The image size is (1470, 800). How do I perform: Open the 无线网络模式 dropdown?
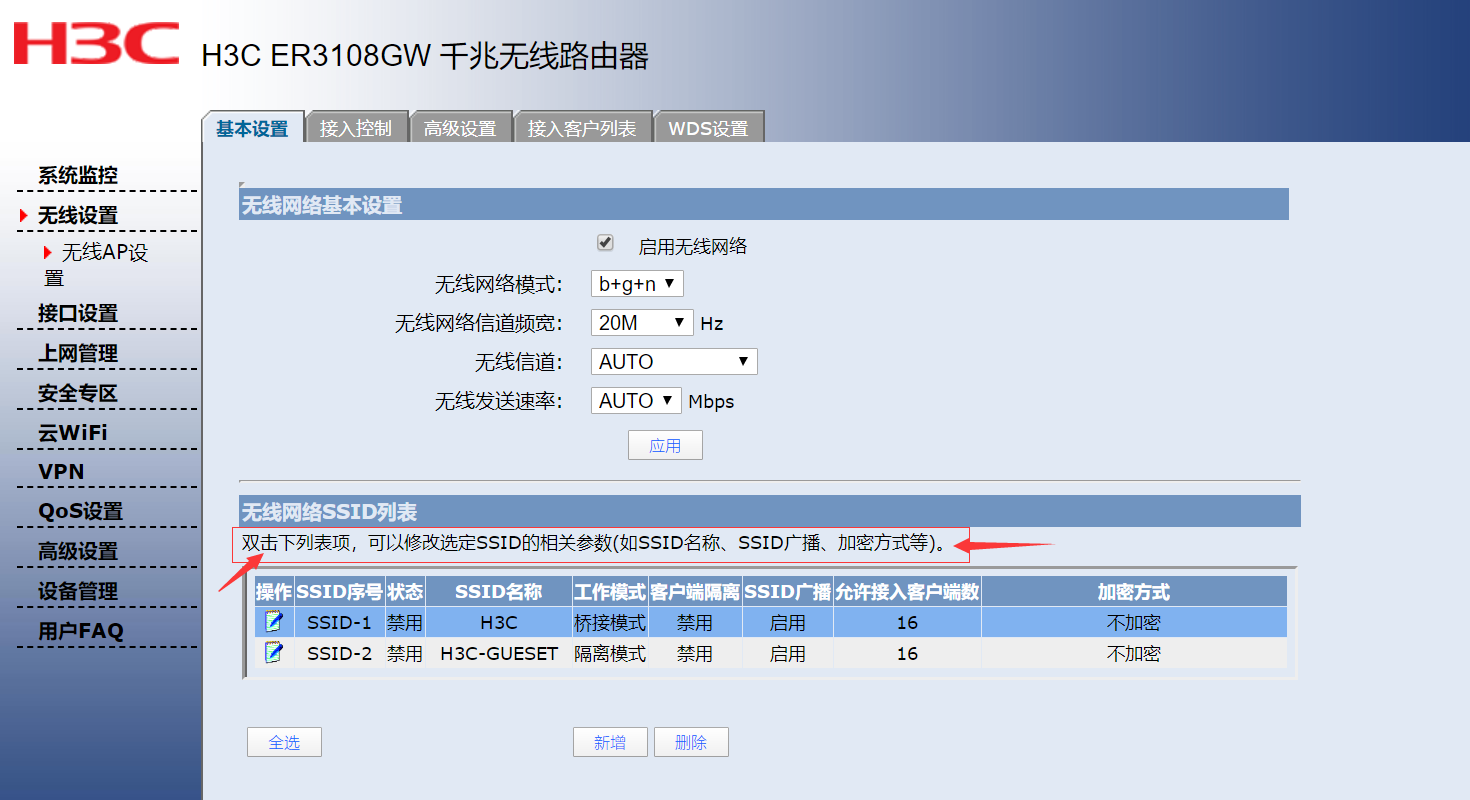[x=637, y=284]
